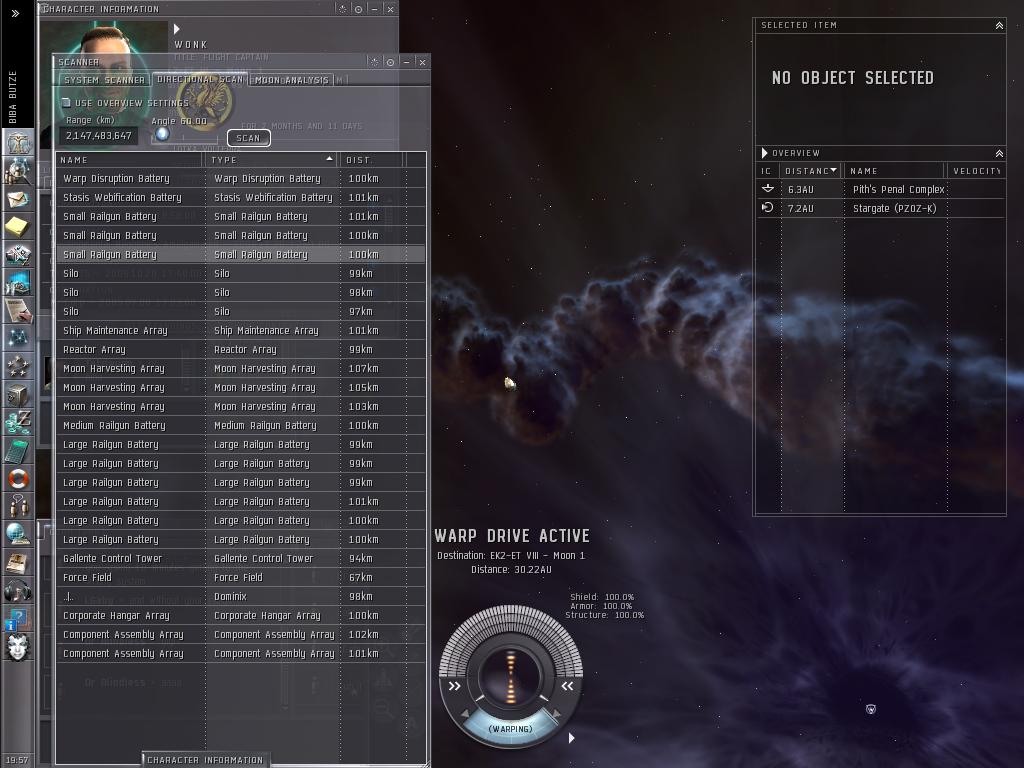Click the ship bracket icon in space

point(510,384)
